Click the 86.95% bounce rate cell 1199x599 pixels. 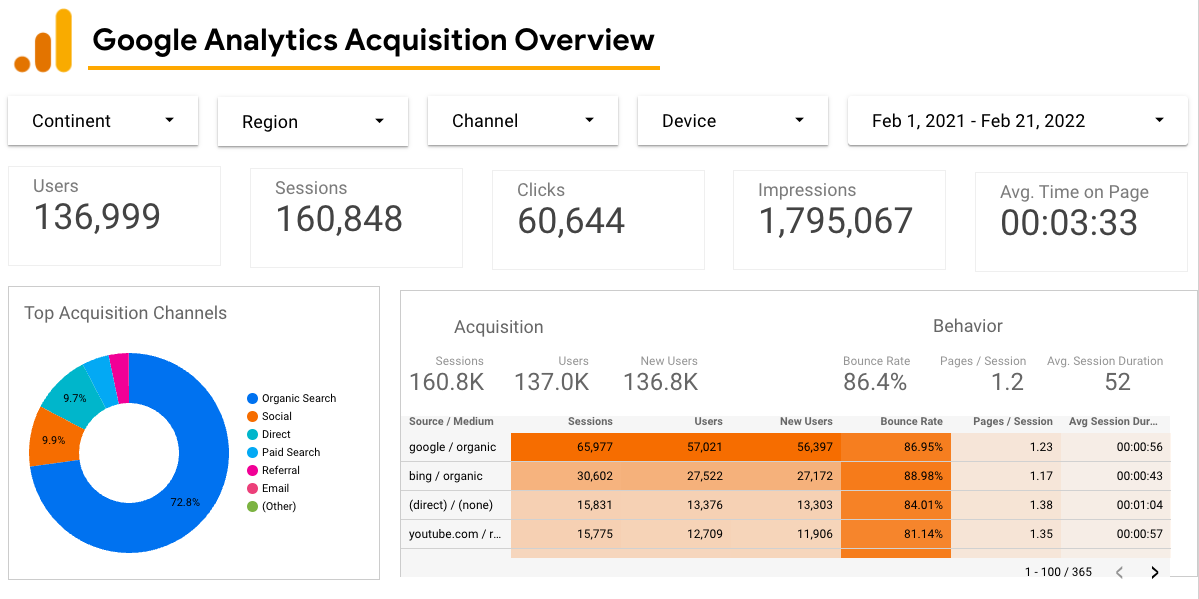click(x=896, y=447)
